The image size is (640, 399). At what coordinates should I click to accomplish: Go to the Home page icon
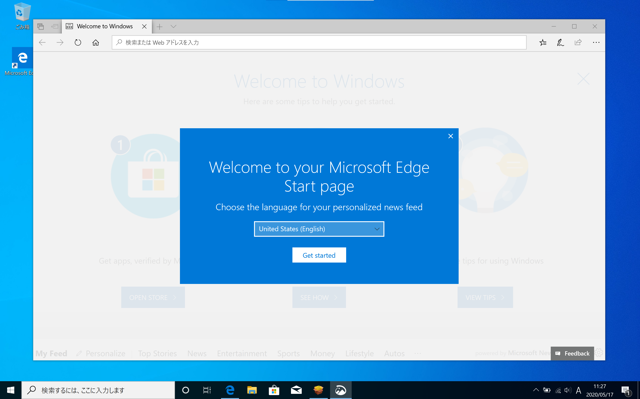point(96,42)
